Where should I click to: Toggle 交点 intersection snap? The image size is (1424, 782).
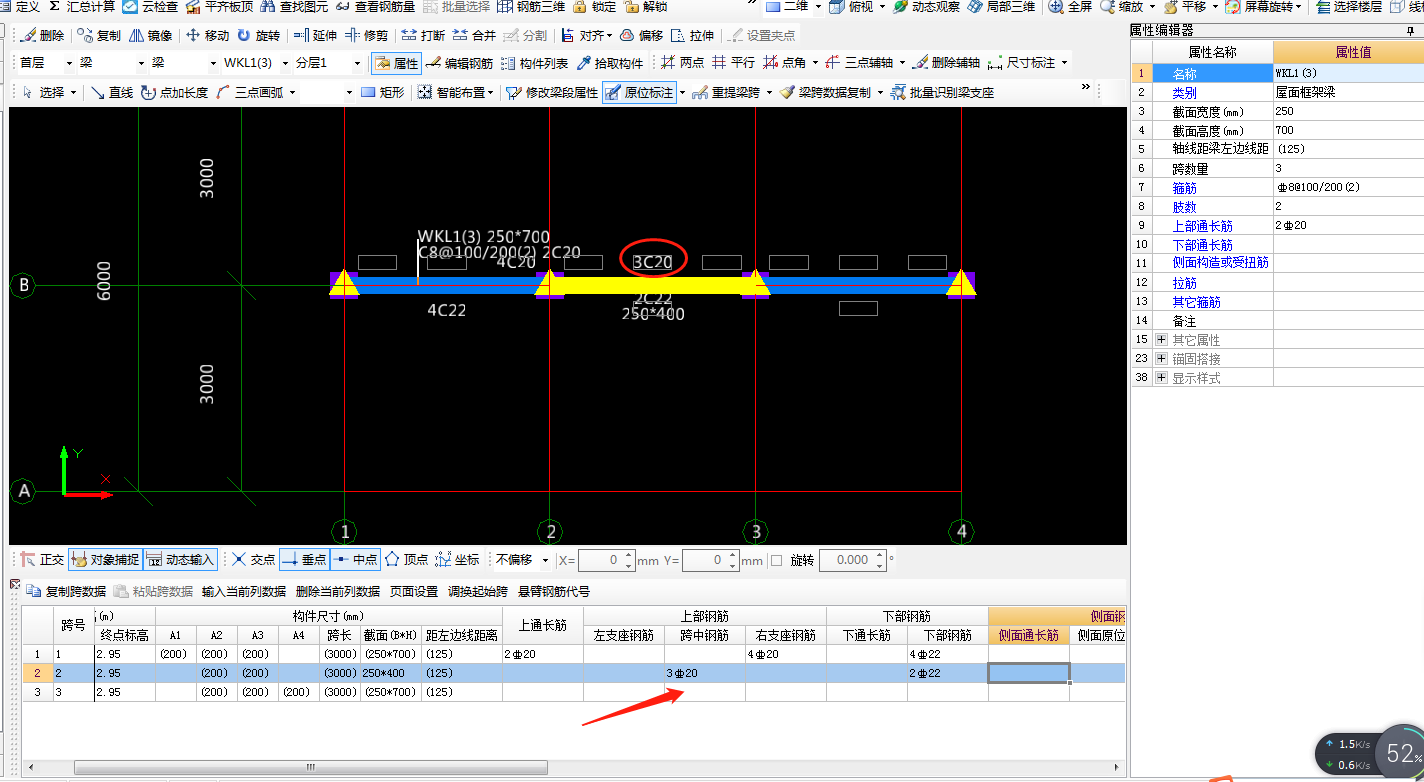pyautogui.click(x=253, y=560)
